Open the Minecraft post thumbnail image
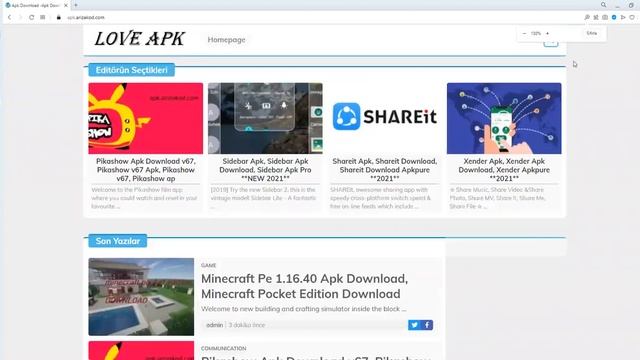640x360 pixels. click(x=141, y=297)
